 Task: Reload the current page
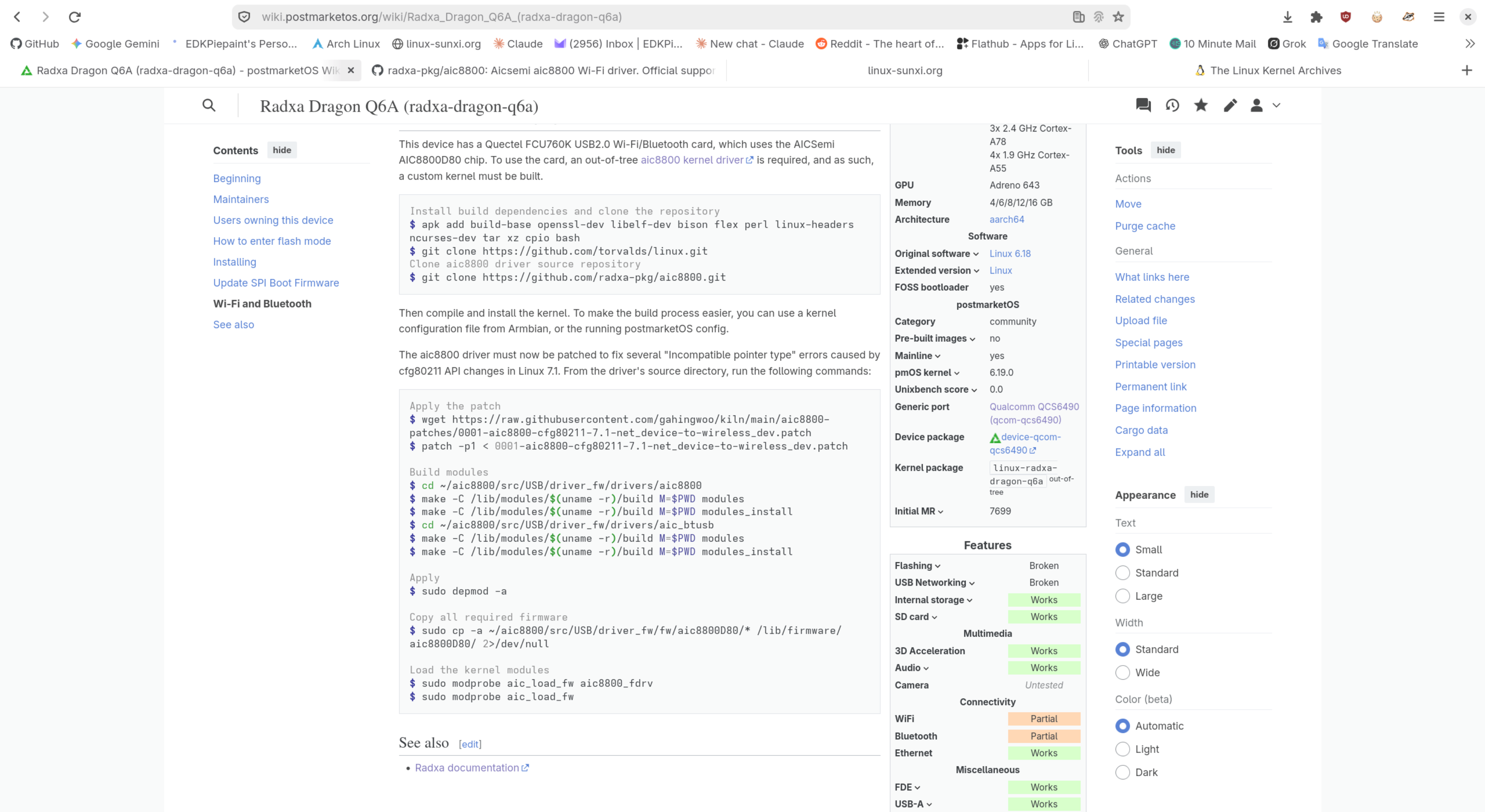coord(74,17)
